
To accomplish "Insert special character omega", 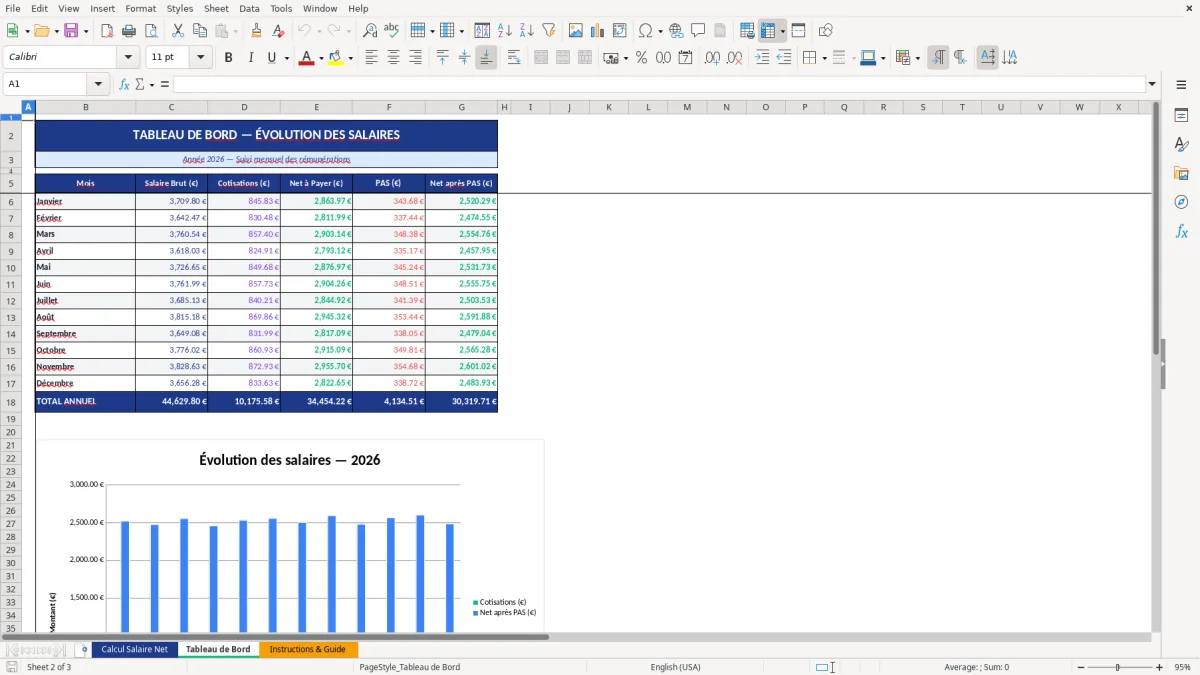I will tap(646, 31).
